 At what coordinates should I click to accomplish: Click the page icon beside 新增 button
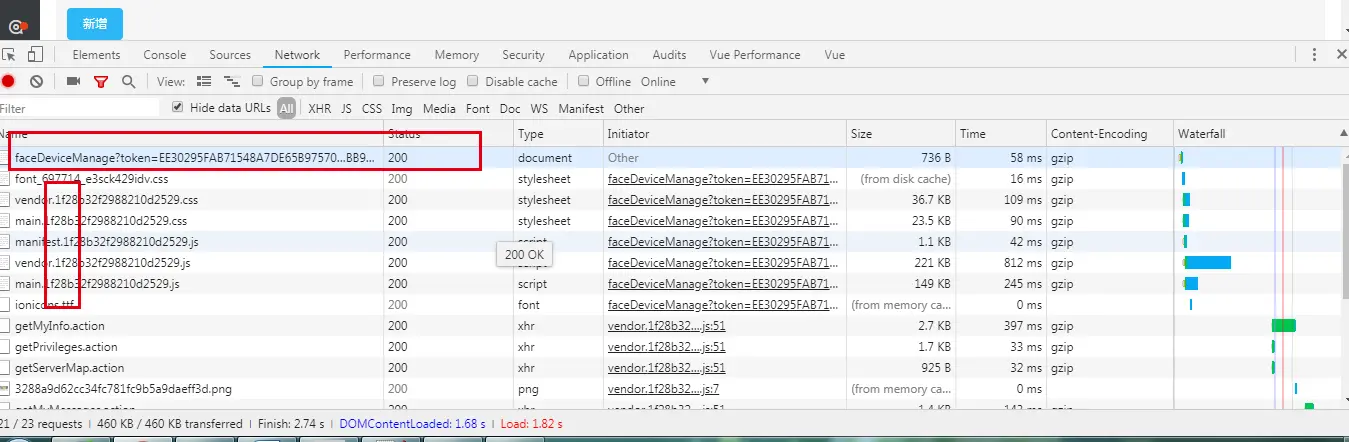[x=17, y=27]
